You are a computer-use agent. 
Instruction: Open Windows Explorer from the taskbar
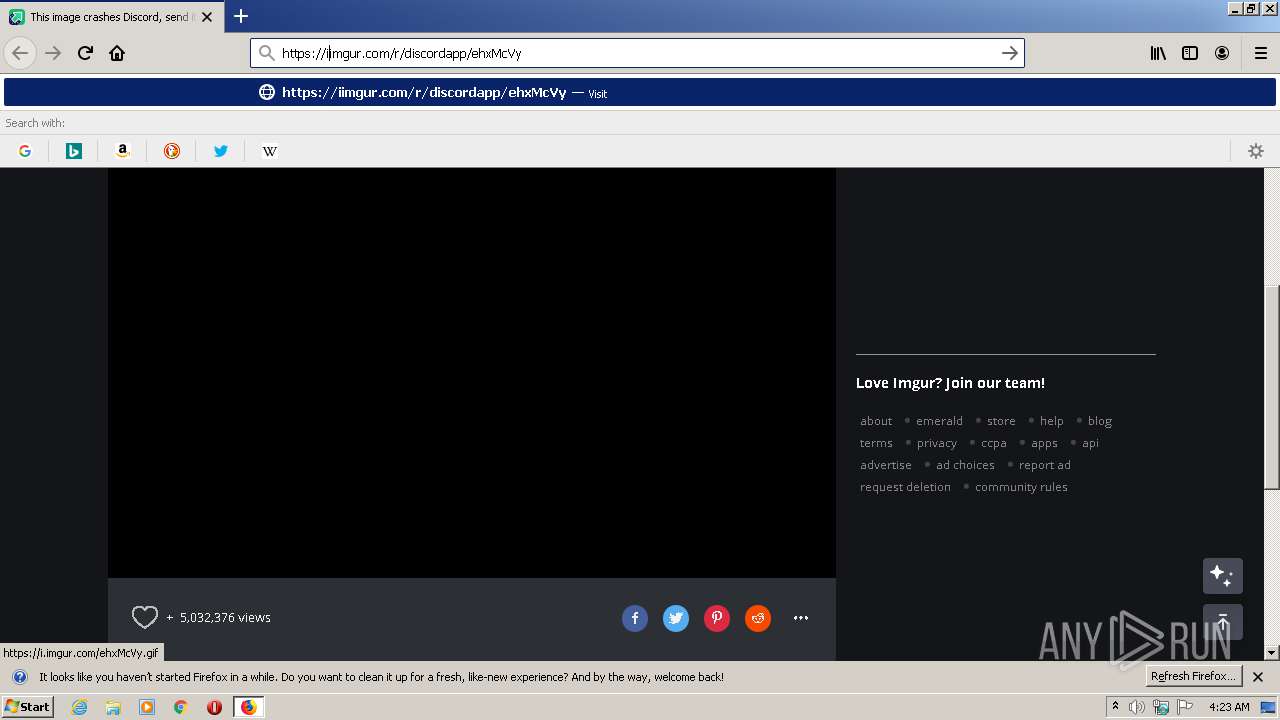pyautogui.click(x=113, y=707)
